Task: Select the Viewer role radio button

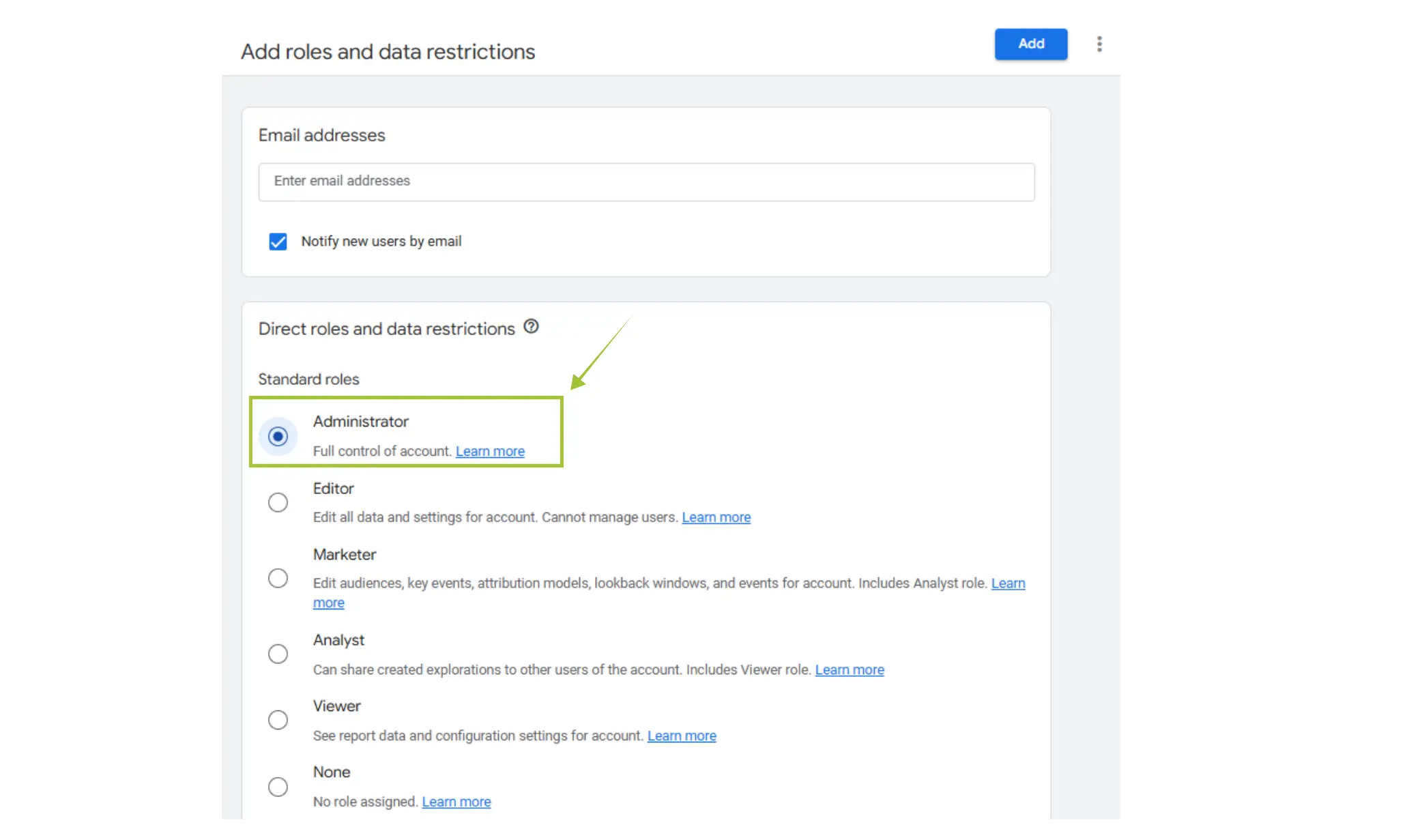Action: pyautogui.click(x=278, y=720)
